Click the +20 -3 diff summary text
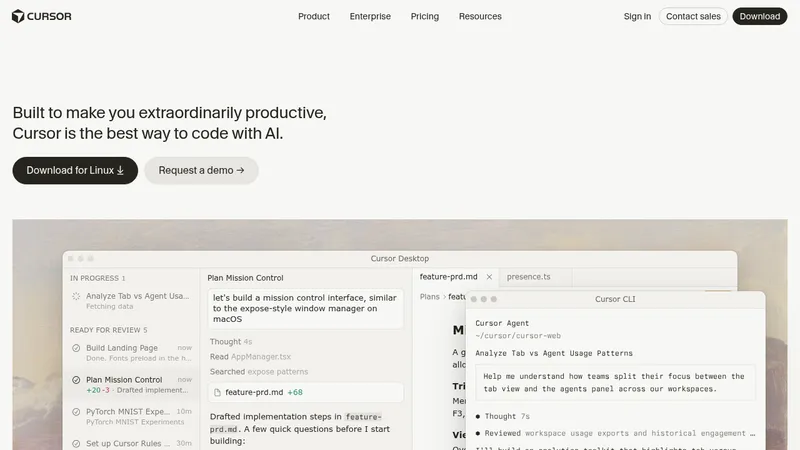Viewport: 800px width, 450px height. click(x=97, y=390)
